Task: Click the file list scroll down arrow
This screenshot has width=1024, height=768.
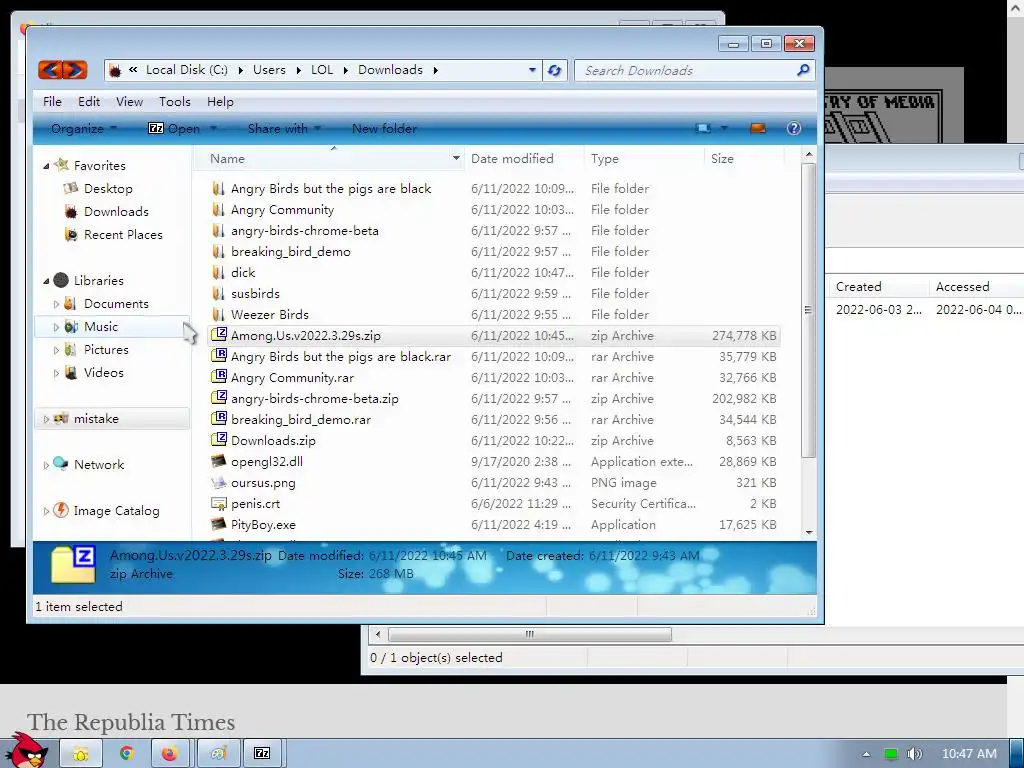Action: (x=809, y=532)
